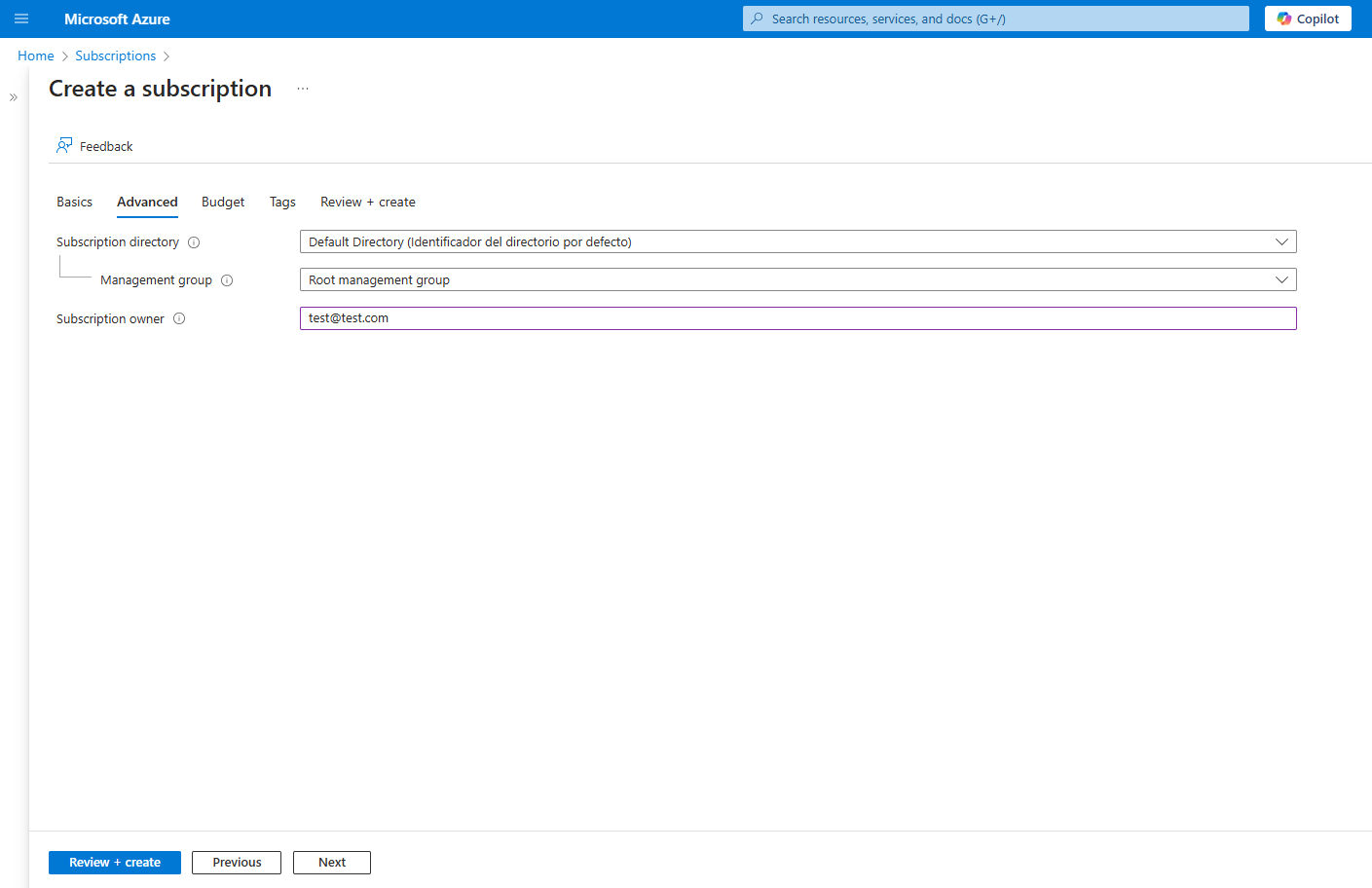Click the Microsoft Azure logo text
The width and height of the screenshot is (1372, 888).
(117, 18)
